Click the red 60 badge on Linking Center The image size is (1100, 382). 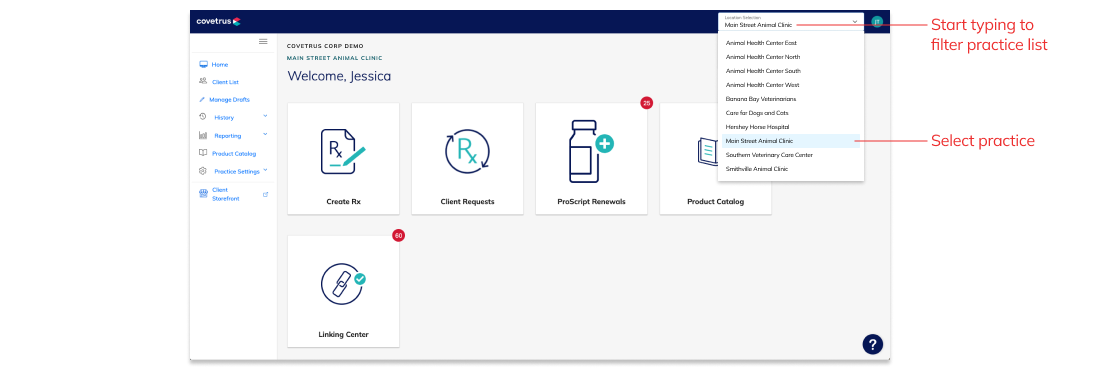click(398, 236)
